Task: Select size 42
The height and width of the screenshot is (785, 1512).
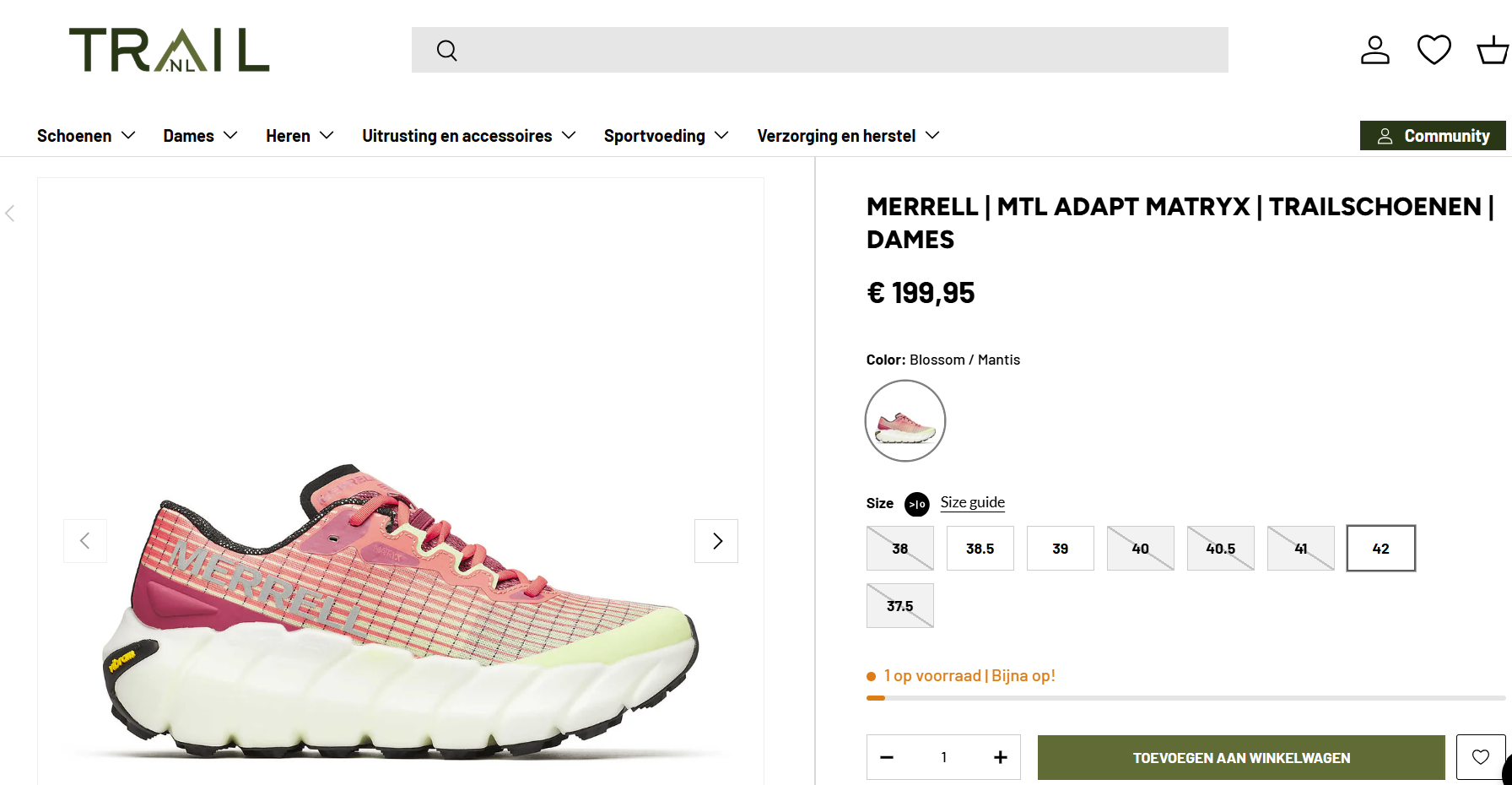Action: click(x=1380, y=548)
